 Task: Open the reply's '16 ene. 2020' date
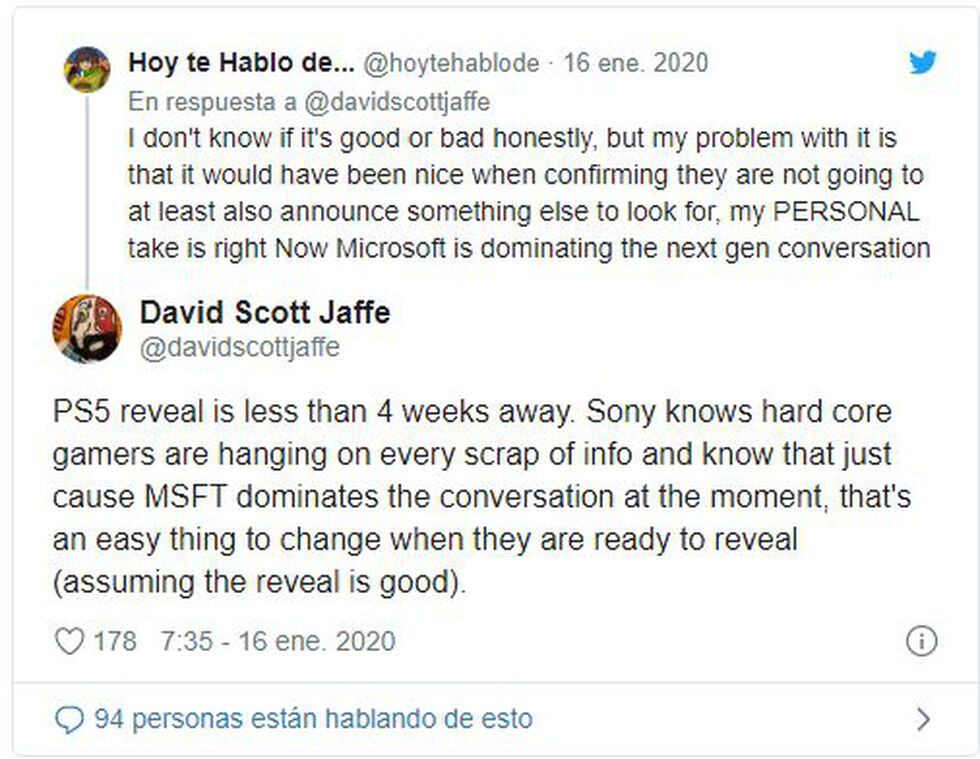[636, 63]
